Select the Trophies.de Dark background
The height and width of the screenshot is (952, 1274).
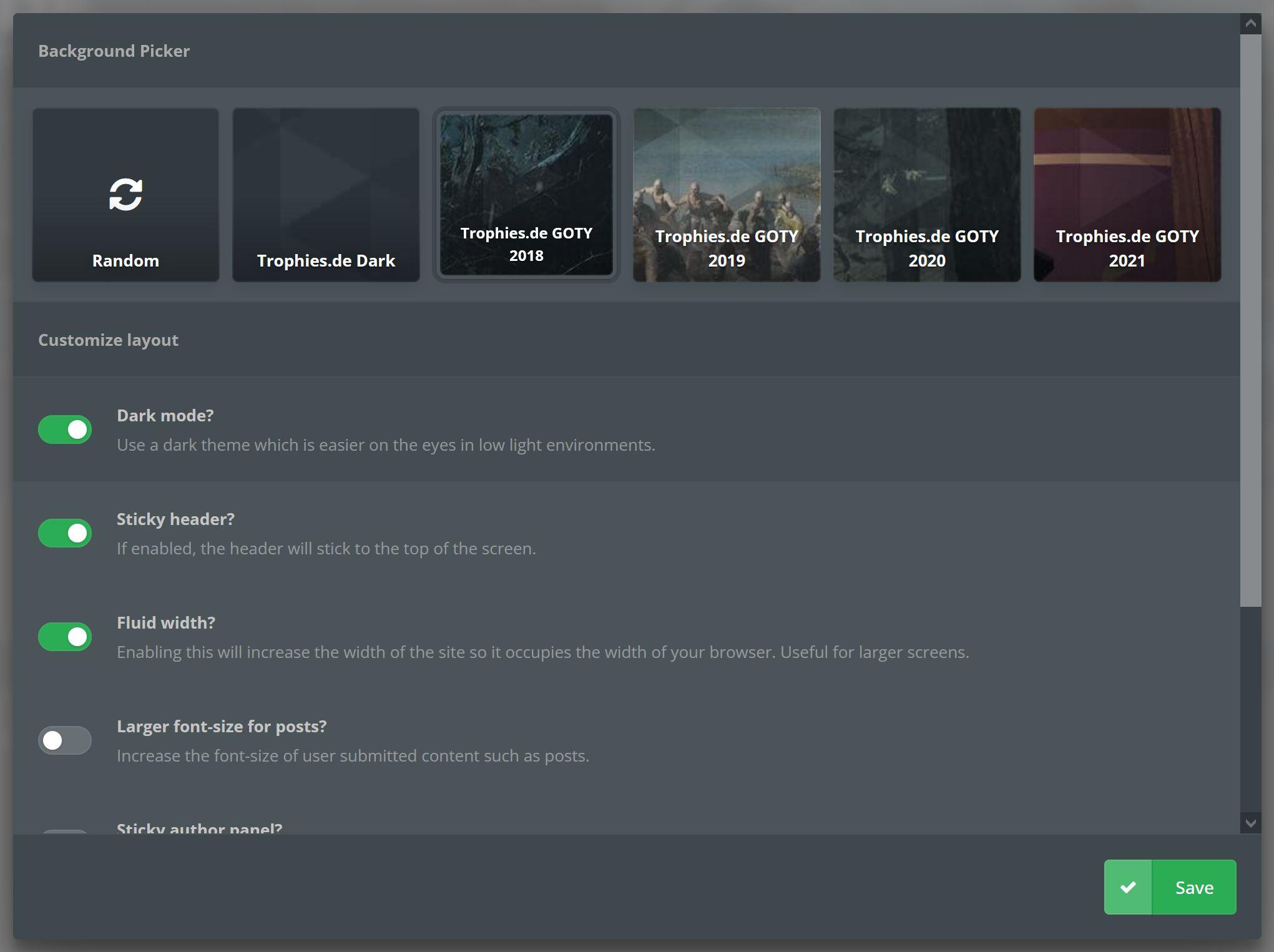(x=326, y=195)
